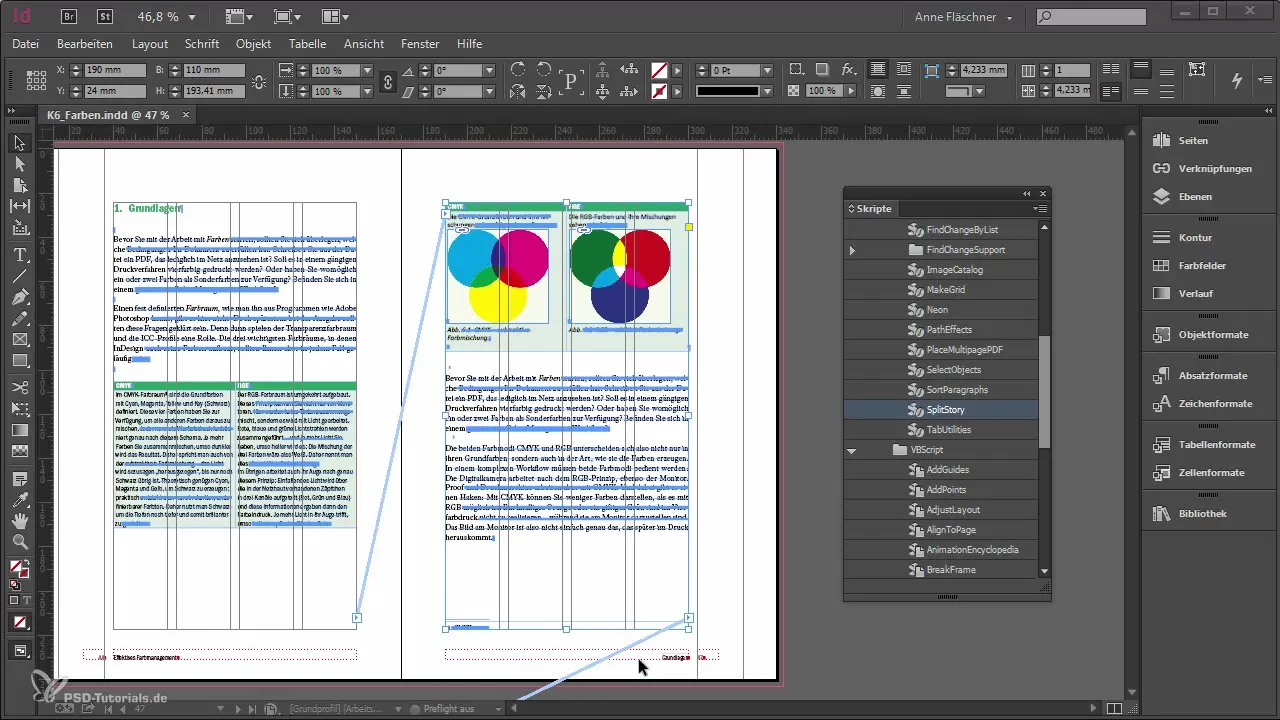Select the Gradient Swatch tool
The width and height of the screenshot is (1280, 720).
(20, 430)
